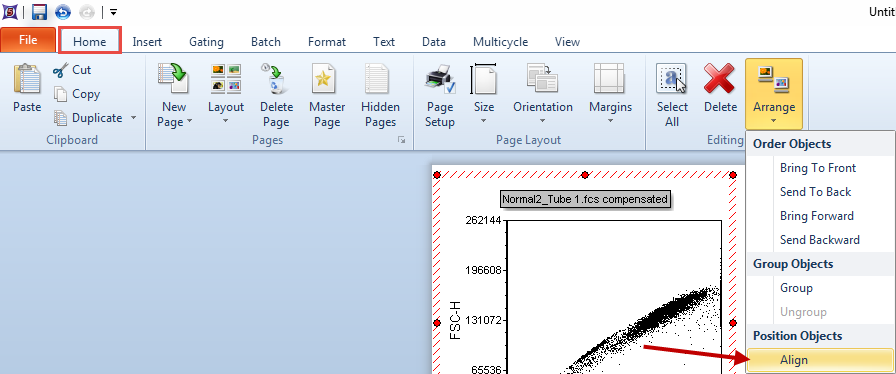Open the Format ribbon tab
This screenshot has width=896, height=374.
pos(327,42)
